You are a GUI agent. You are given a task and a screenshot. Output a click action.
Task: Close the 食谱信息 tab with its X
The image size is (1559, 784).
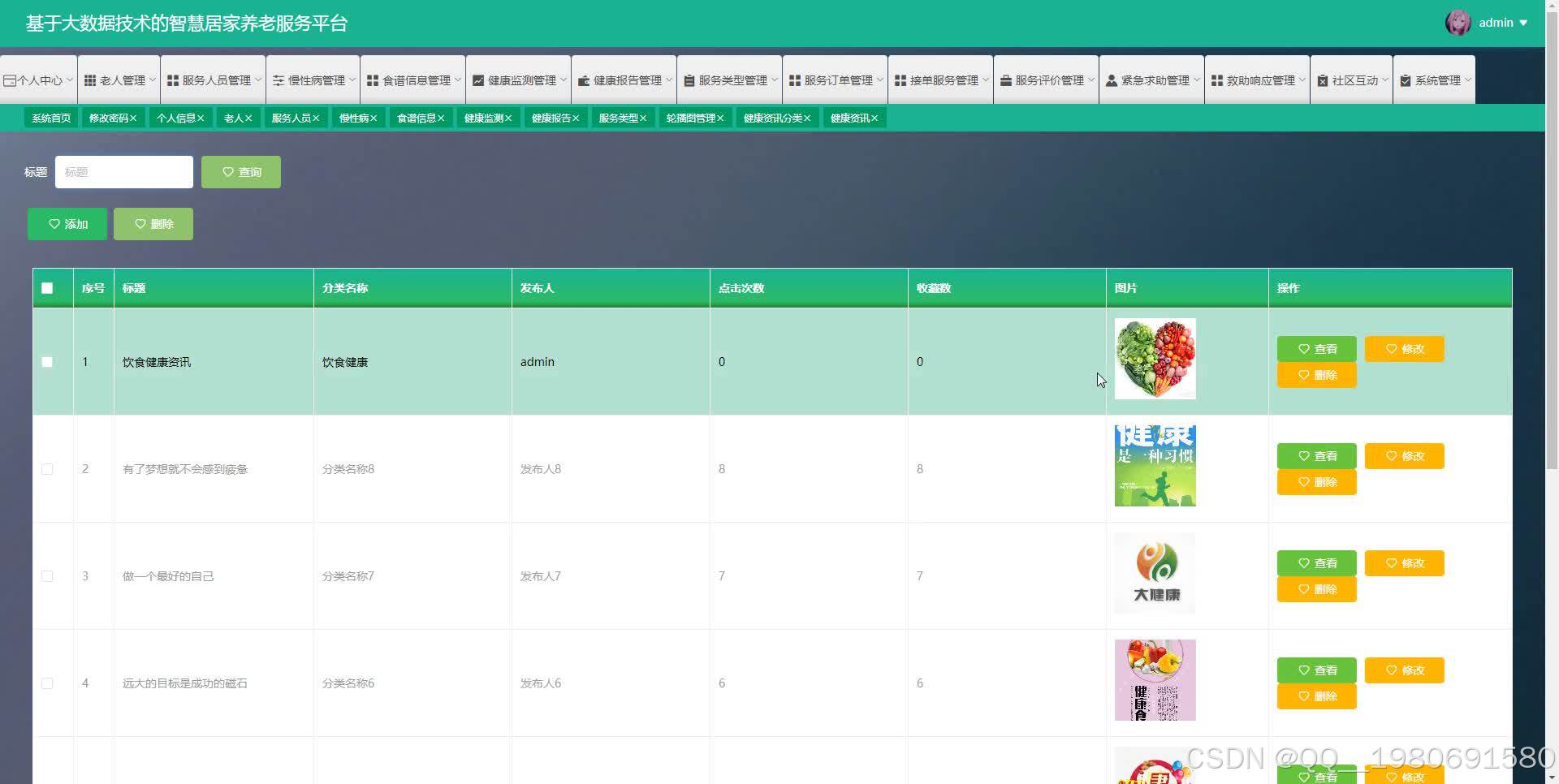441,118
